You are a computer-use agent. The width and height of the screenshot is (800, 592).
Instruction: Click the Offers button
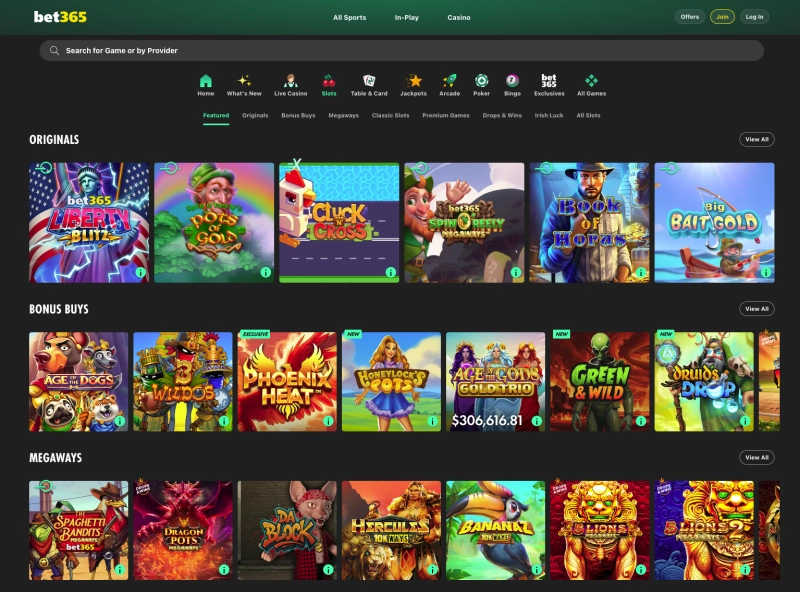pos(690,17)
